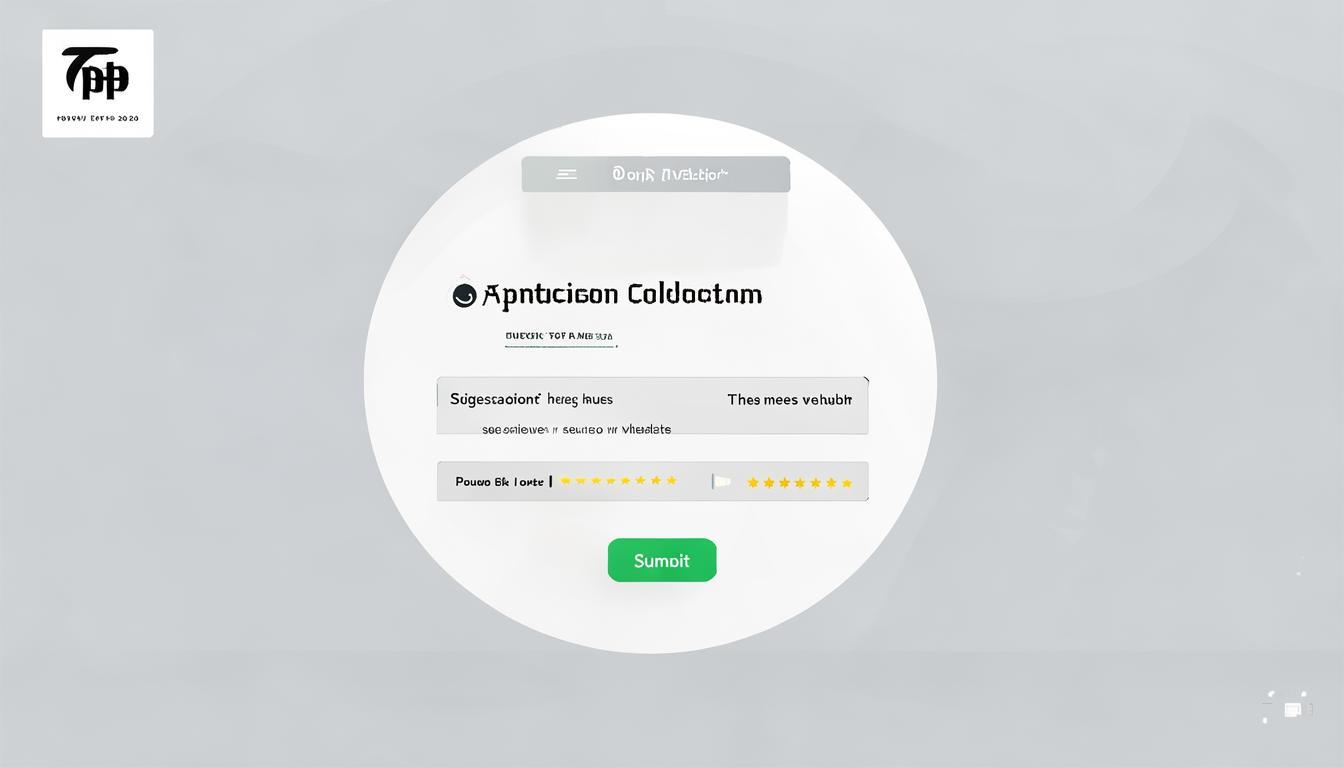Click the round smiley icon beside the heading
The height and width of the screenshot is (768, 1344).
pyautogui.click(x=463, y=295)
